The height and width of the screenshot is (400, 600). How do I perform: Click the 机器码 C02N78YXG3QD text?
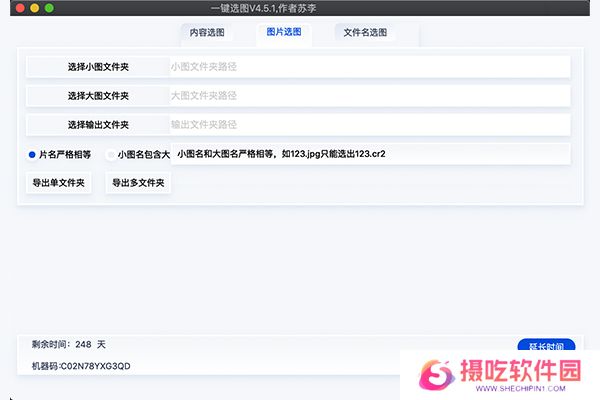(81, 366)
